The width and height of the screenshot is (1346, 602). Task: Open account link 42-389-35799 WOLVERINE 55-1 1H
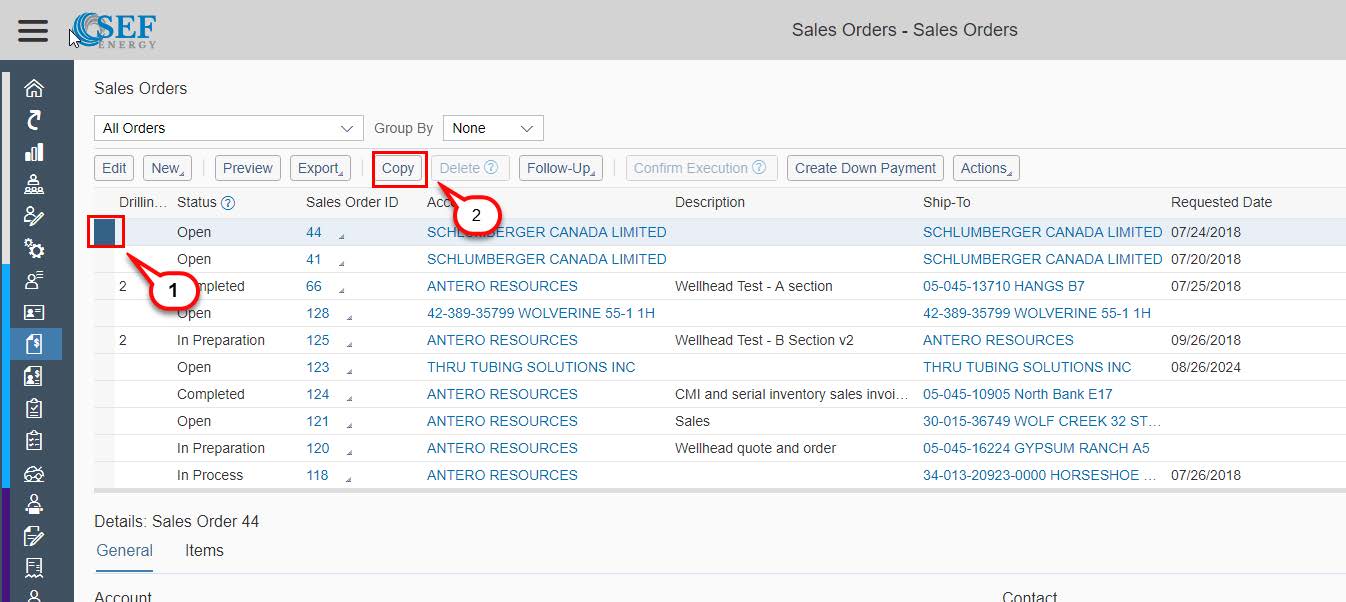[541, 313]
